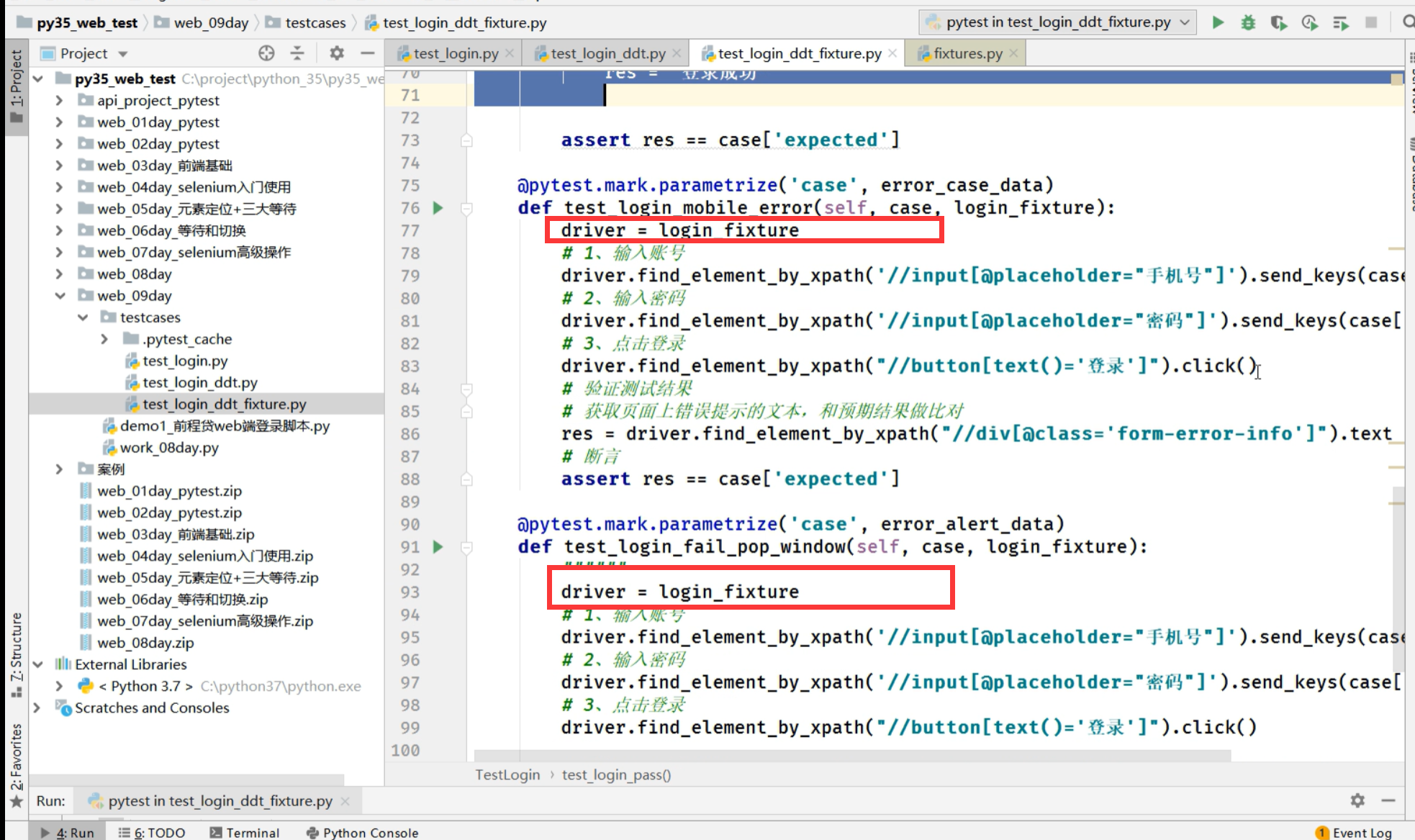Click Collapse All icon in Project panel
Screen dimensions: 1415x840
297,53
